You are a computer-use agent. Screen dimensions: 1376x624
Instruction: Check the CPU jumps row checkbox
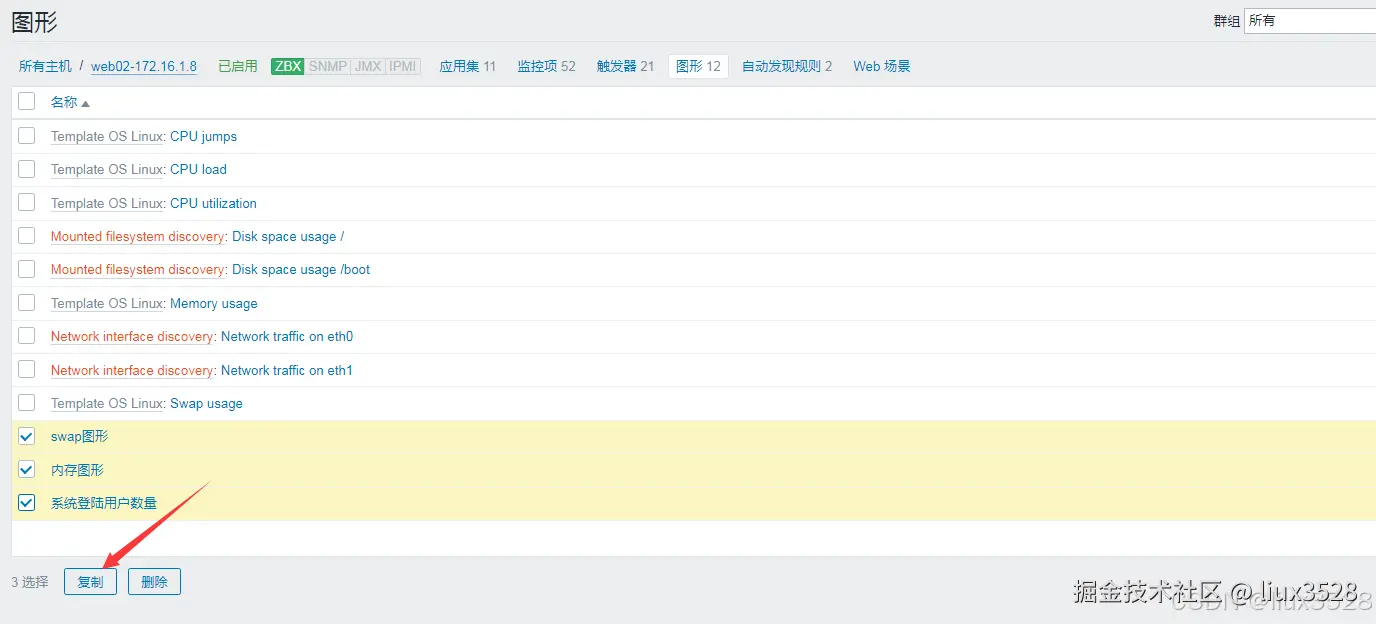[26, 136]
